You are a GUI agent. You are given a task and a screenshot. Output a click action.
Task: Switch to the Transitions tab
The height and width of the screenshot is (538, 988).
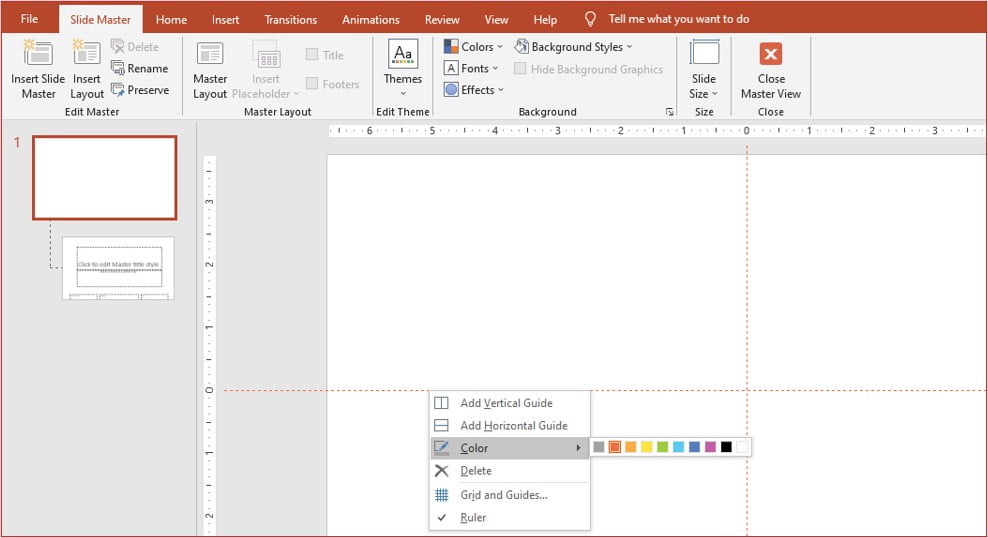coord(290,20)
